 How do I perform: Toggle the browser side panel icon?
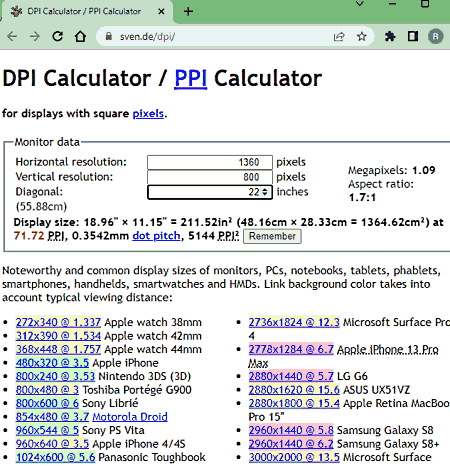[x=413, y=36]
